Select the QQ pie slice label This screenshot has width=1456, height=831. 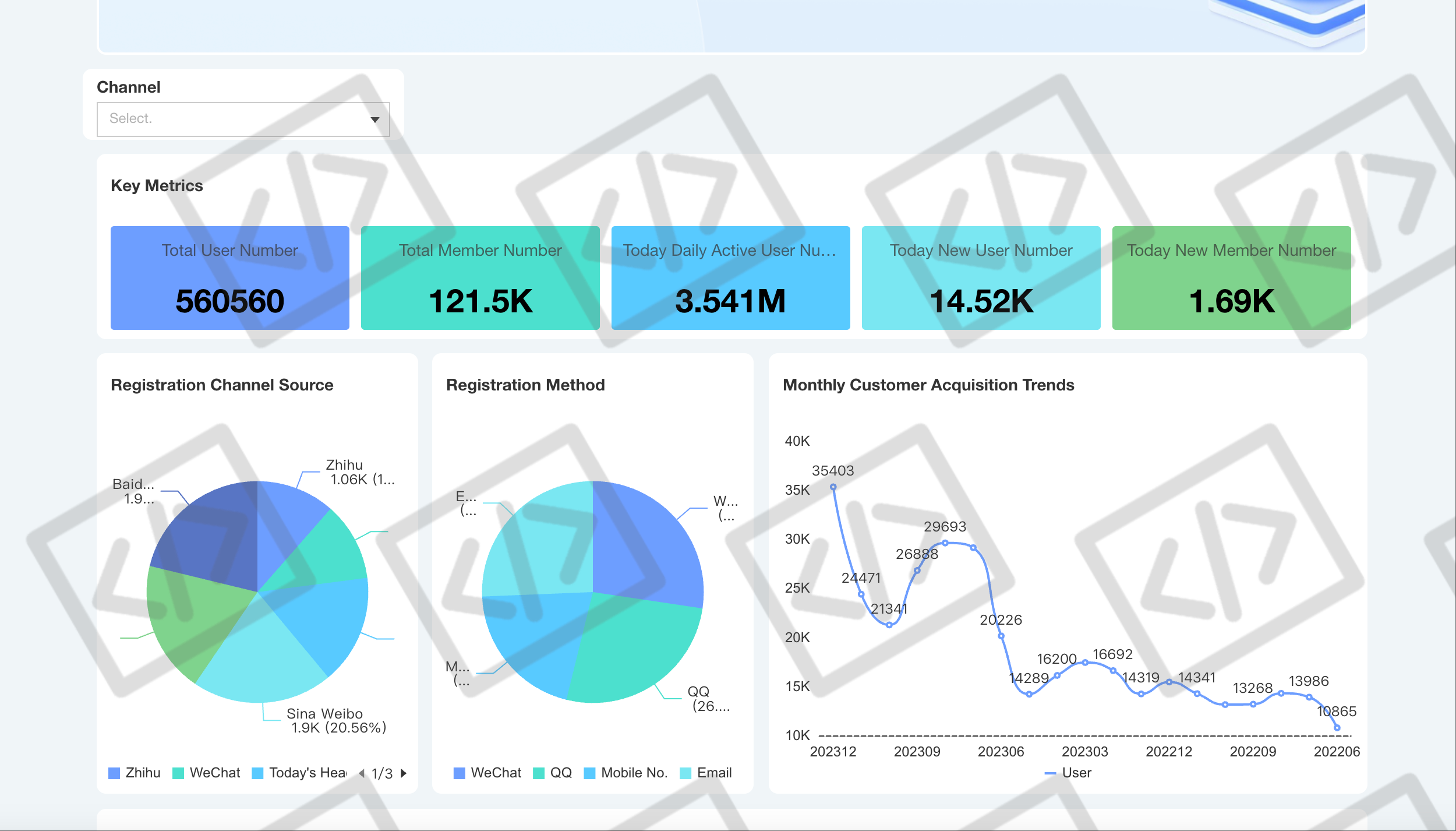tap(699, 692)
